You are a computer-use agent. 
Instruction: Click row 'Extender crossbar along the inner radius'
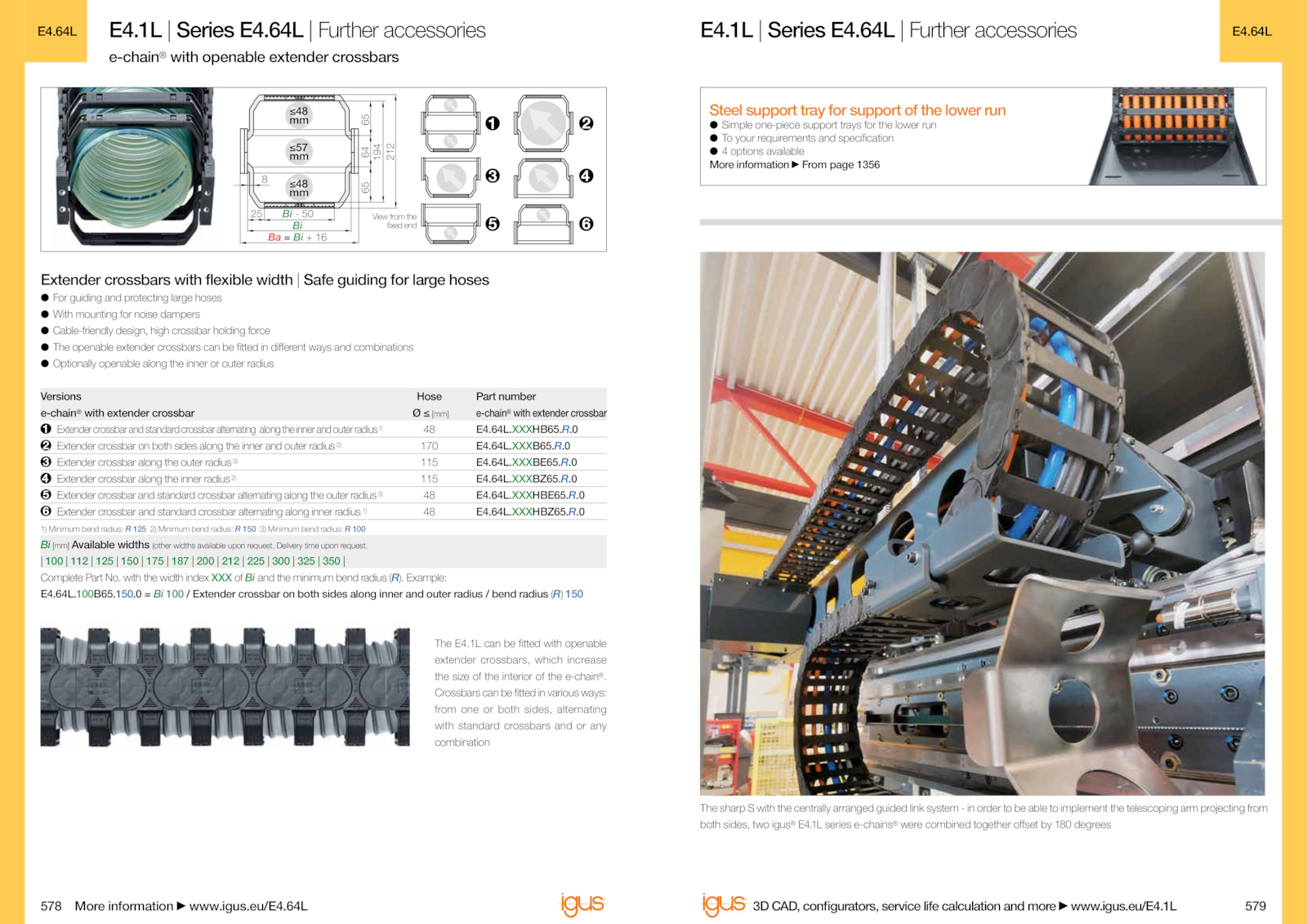point(323,479)
